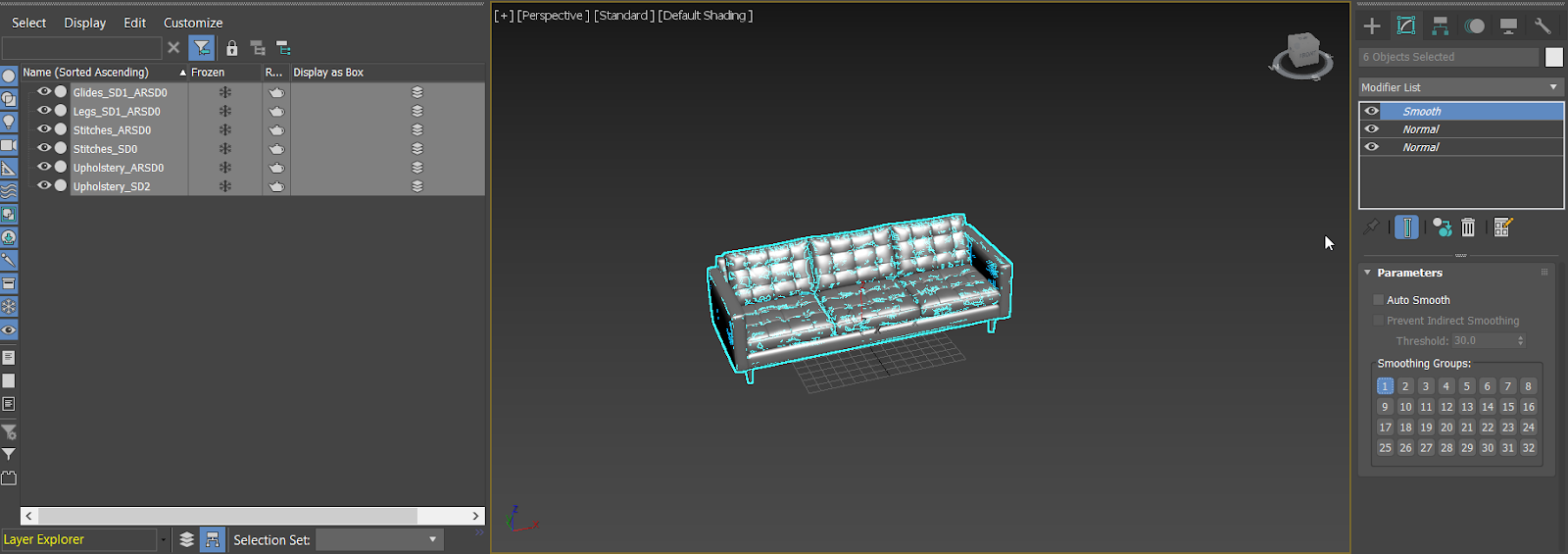
Task: Click the Make Unique icon
Action: [x=1442, y=227]
